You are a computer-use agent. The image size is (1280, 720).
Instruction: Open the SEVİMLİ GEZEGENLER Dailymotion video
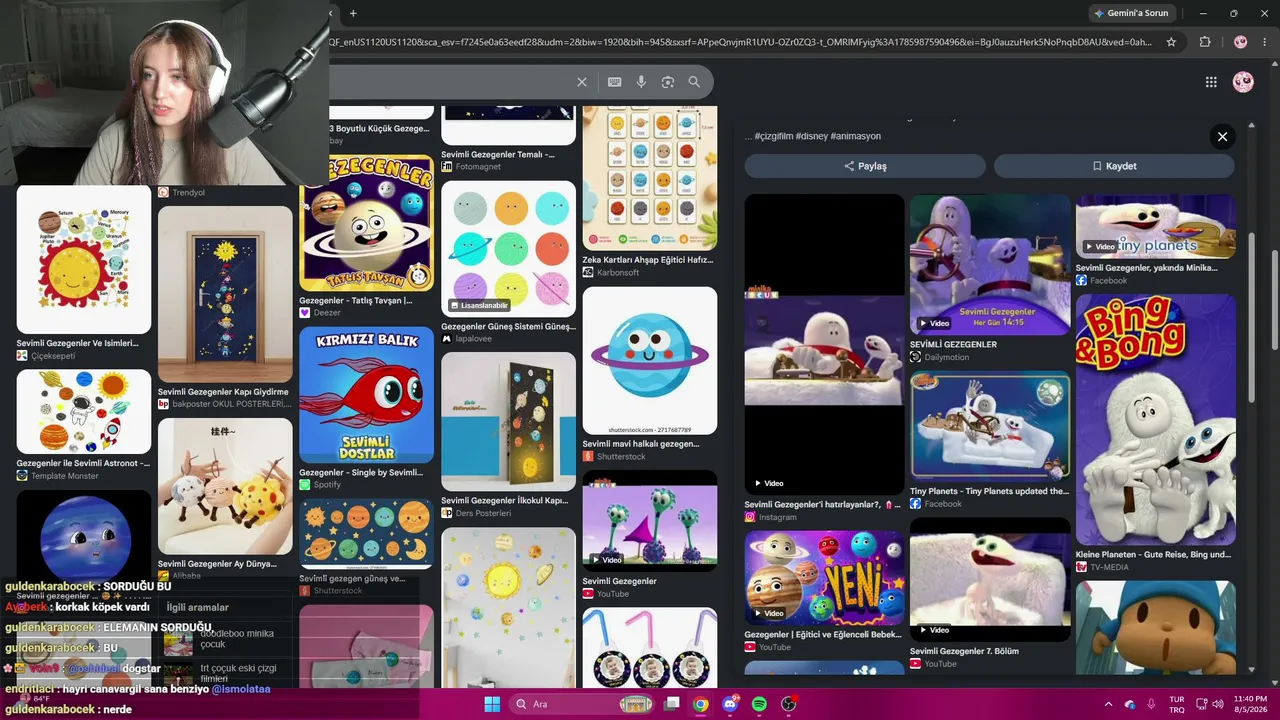[990, 264]
